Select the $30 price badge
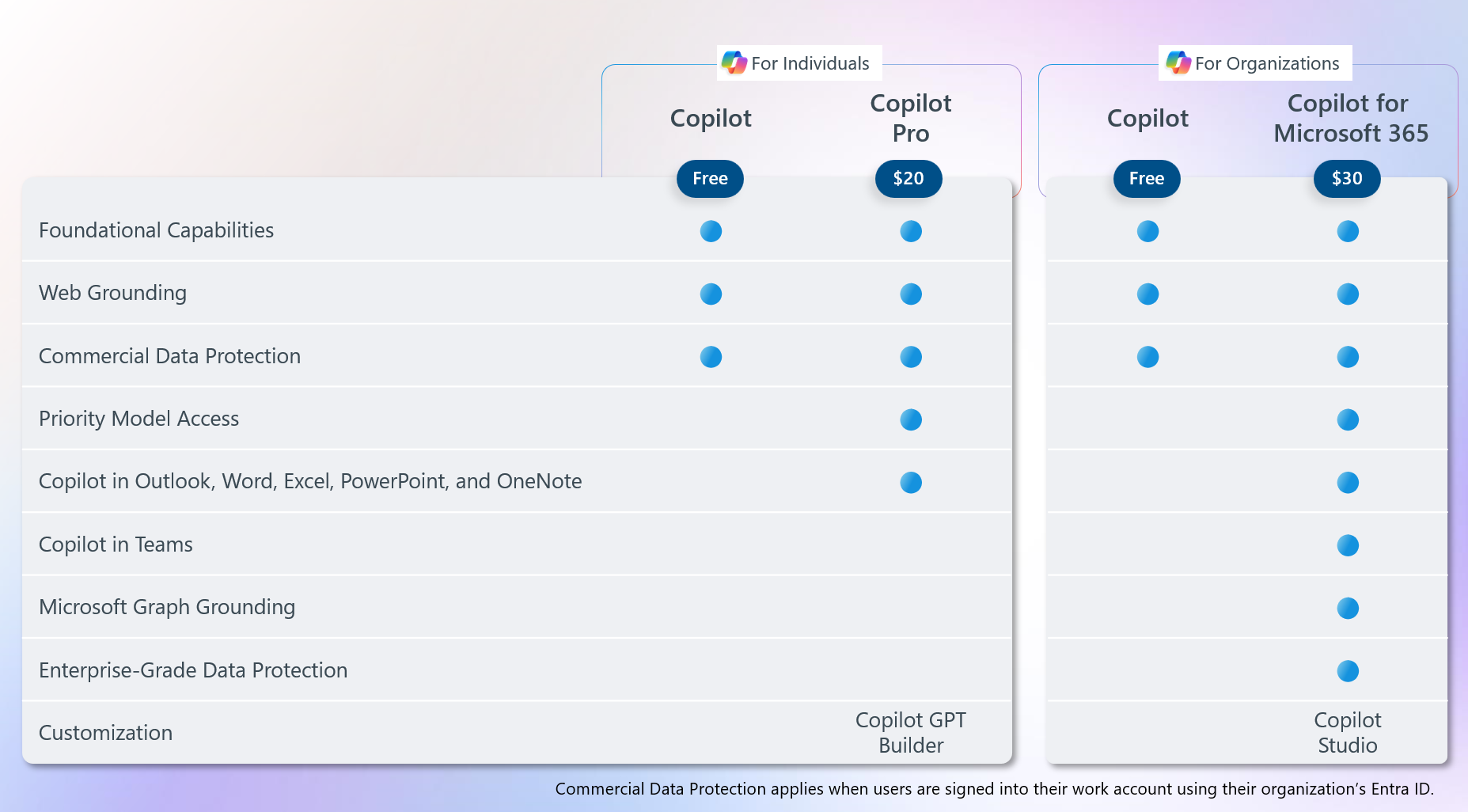Image resolution: width=1468 pixels, height=812 pixels. coord(1347,179)
